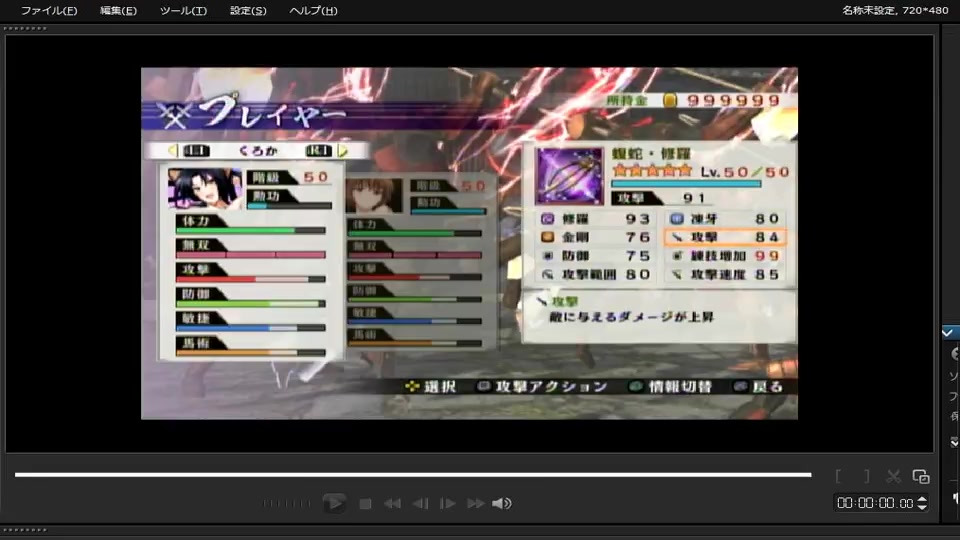
Task: Step forward one frame
Action: (448, 504)
